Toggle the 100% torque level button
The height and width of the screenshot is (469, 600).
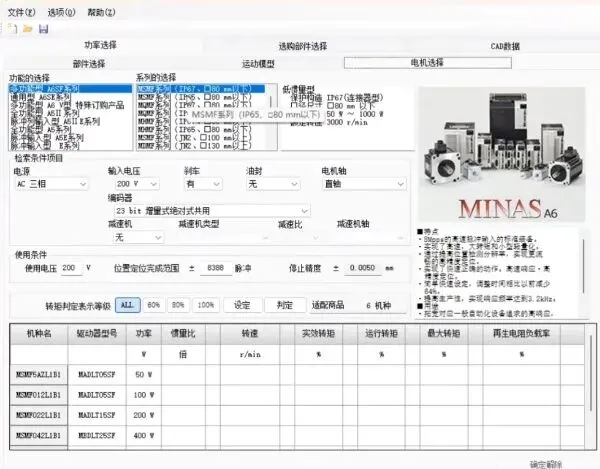click(206, 305)
